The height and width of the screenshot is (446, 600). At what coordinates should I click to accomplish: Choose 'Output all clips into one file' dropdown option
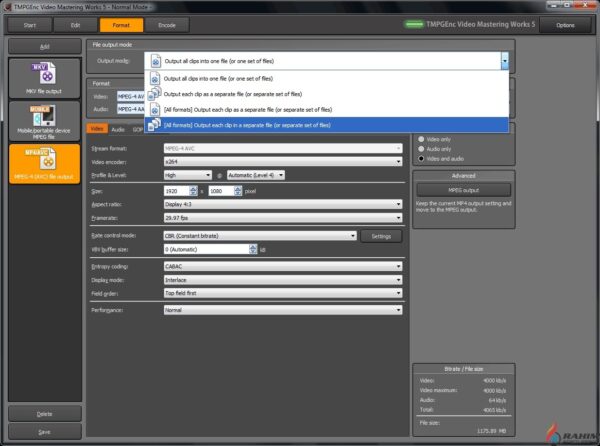coord(326,78)
